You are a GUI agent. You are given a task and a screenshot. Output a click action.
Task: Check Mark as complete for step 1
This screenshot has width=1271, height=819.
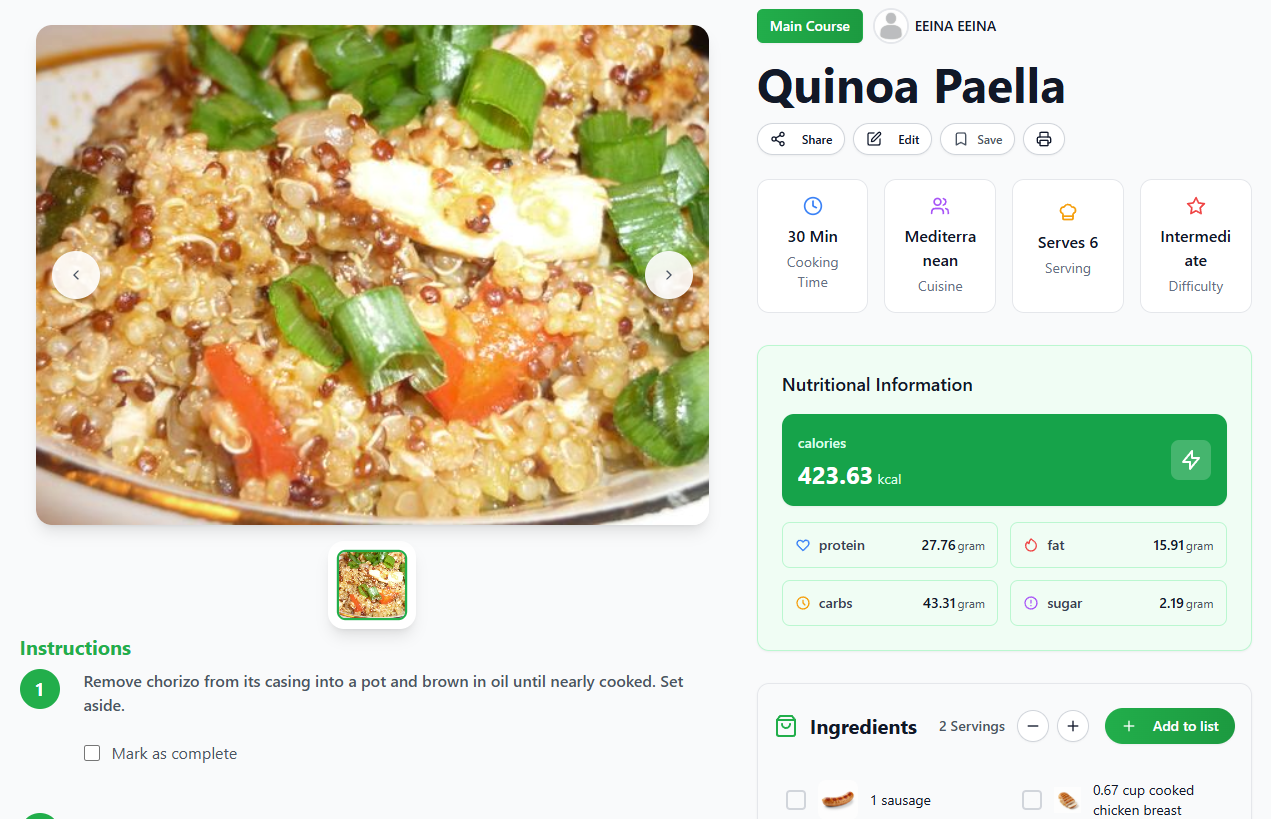[92, 753]
